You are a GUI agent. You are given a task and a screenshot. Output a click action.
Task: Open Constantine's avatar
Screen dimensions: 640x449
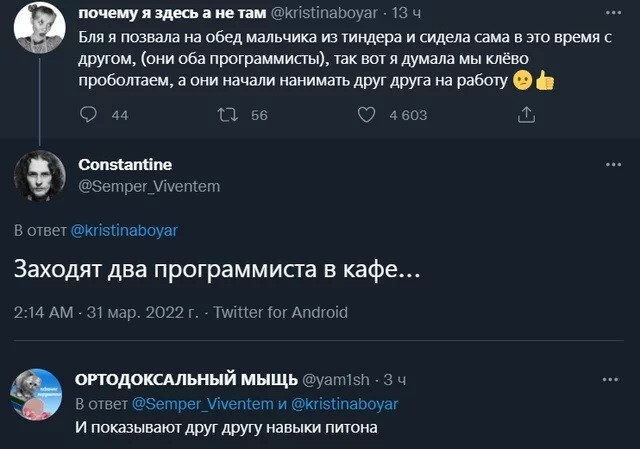39,176
